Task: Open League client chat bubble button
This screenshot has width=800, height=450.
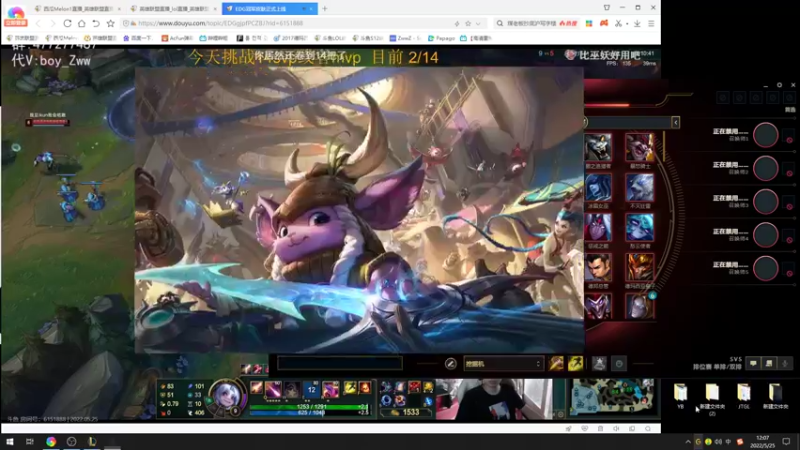Action: click(x=753, y=363)
